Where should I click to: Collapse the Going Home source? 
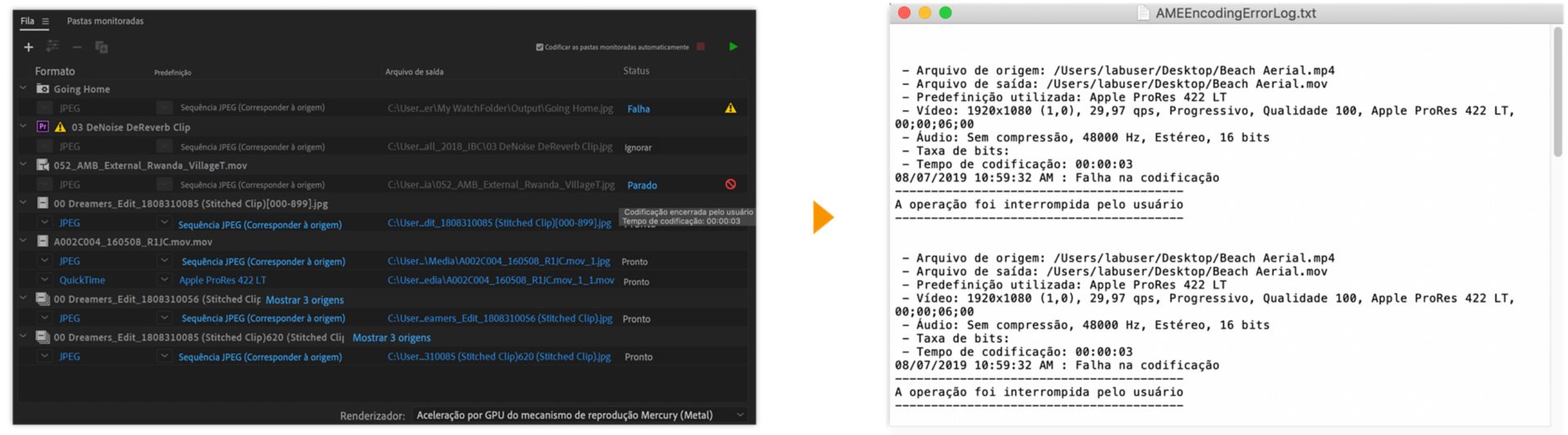click(x=24, y=88)
